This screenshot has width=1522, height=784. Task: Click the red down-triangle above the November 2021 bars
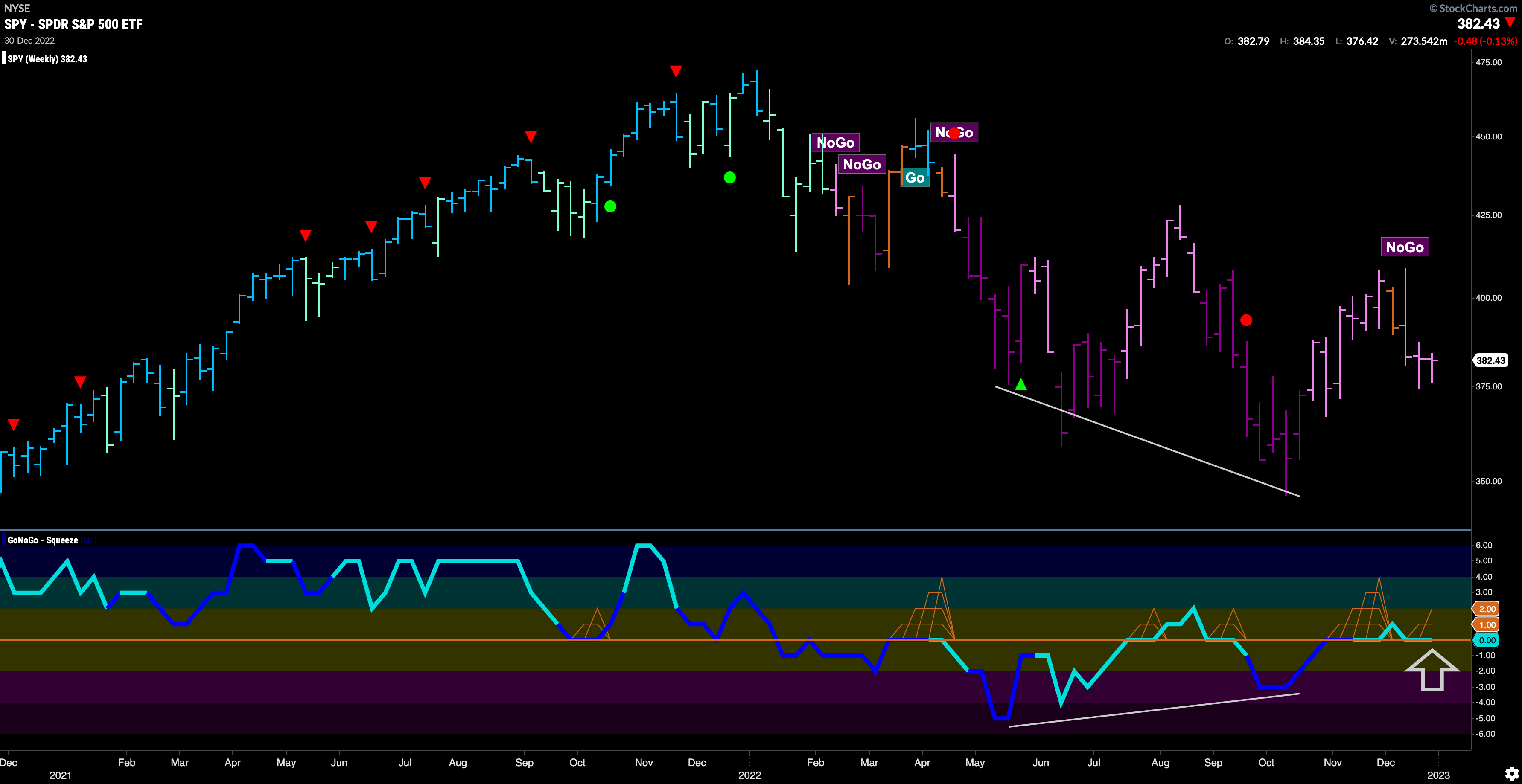click(x=676, y=71)
